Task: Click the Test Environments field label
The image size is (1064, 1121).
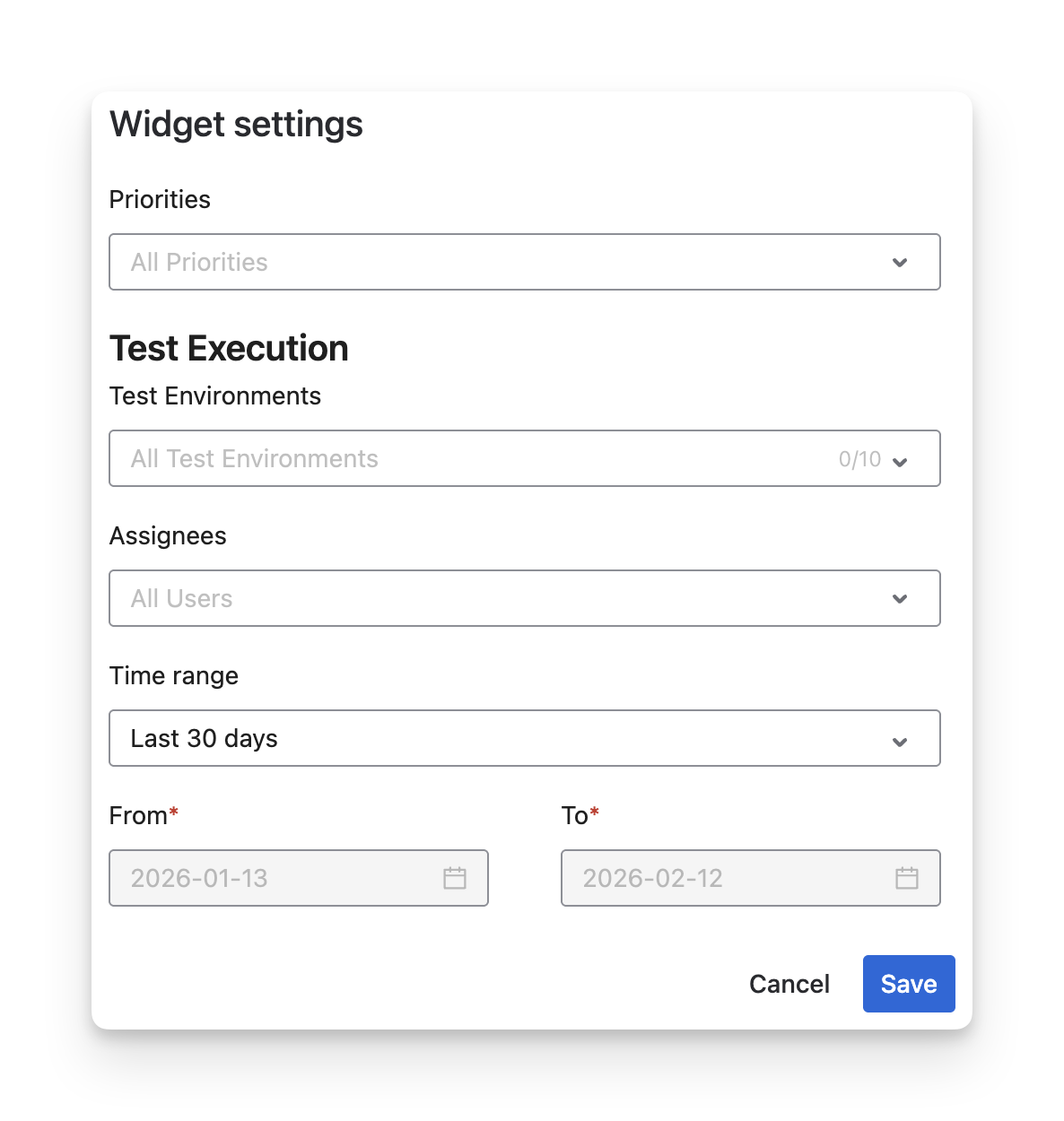Action: (x=215, y=395)
